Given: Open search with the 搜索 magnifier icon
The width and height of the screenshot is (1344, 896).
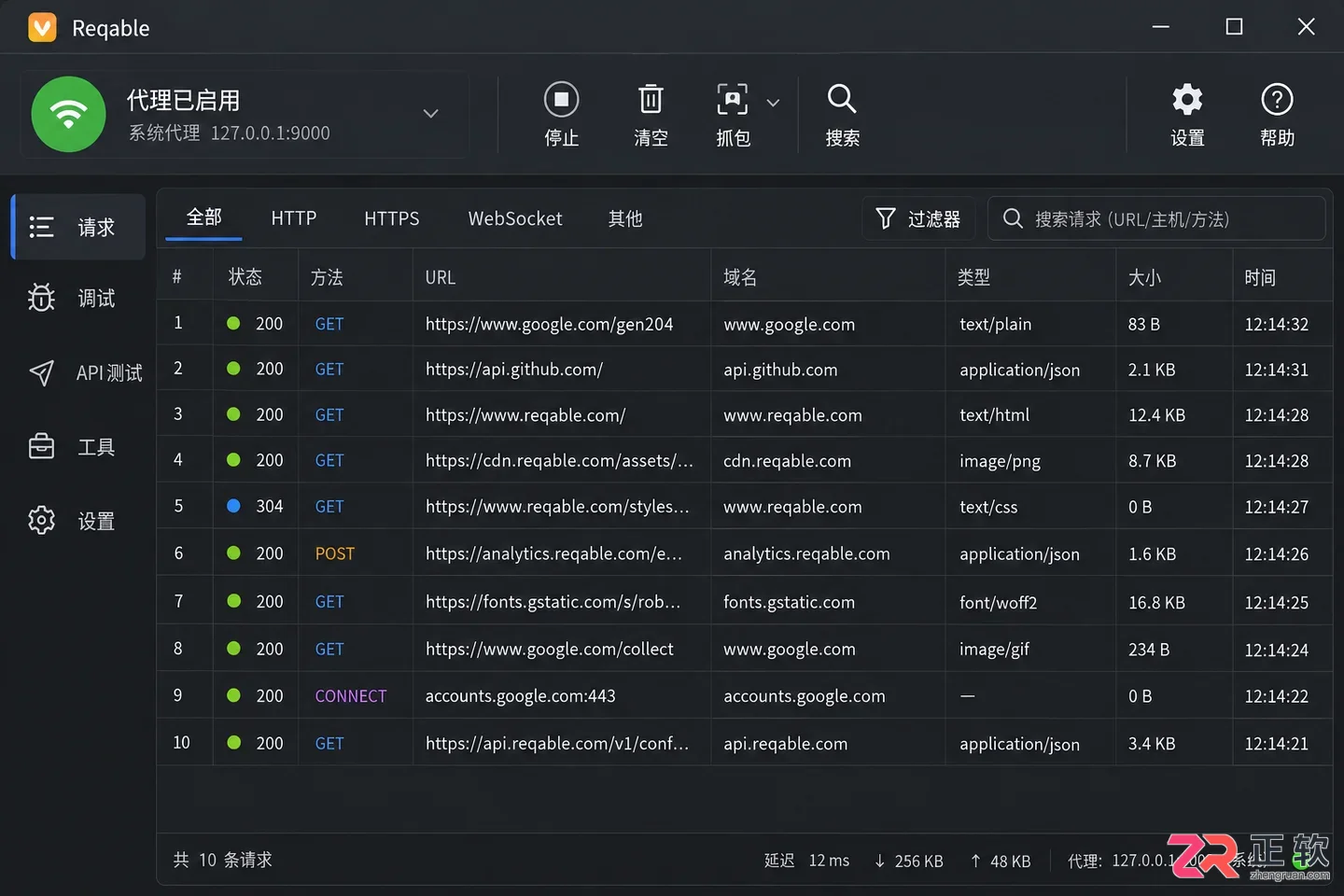Looking at the screenshot, I should click(842, 100).
